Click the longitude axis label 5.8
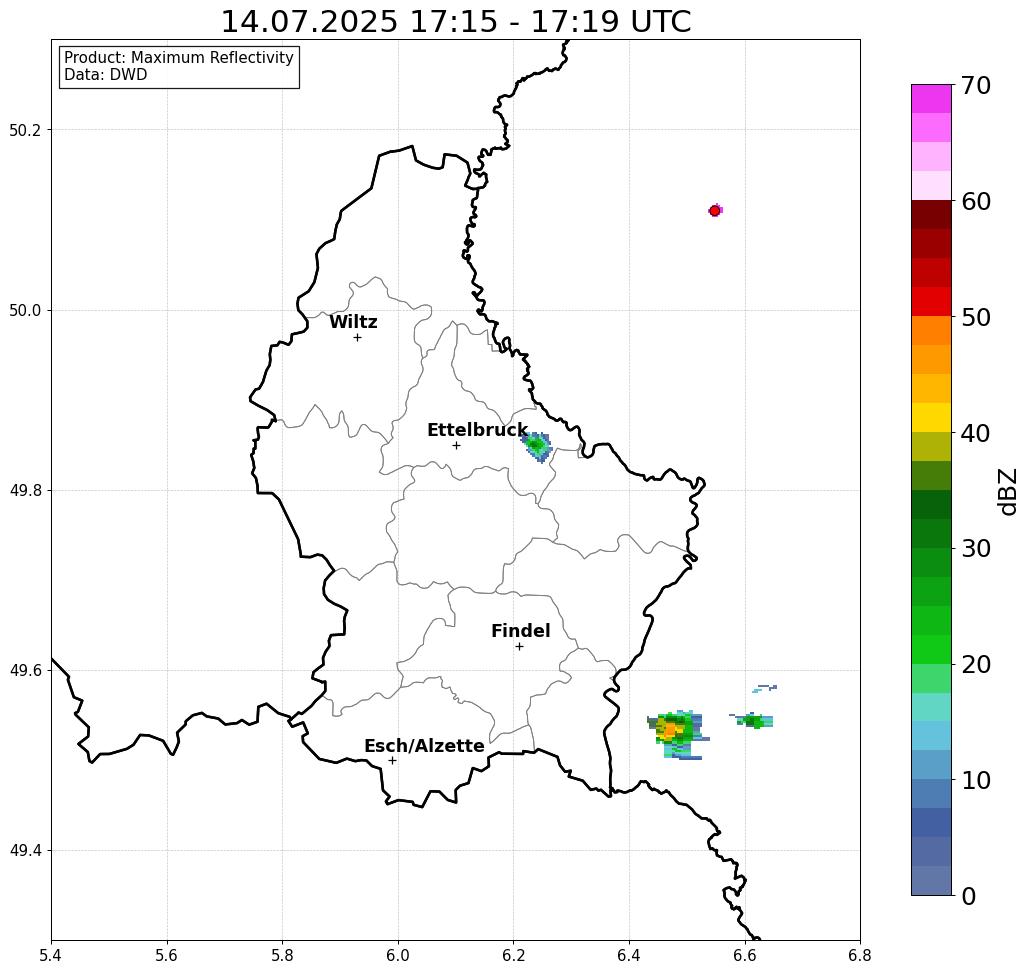Viewport: 1029px width, 973px height. pyautogui.click(x=282, y=955)
